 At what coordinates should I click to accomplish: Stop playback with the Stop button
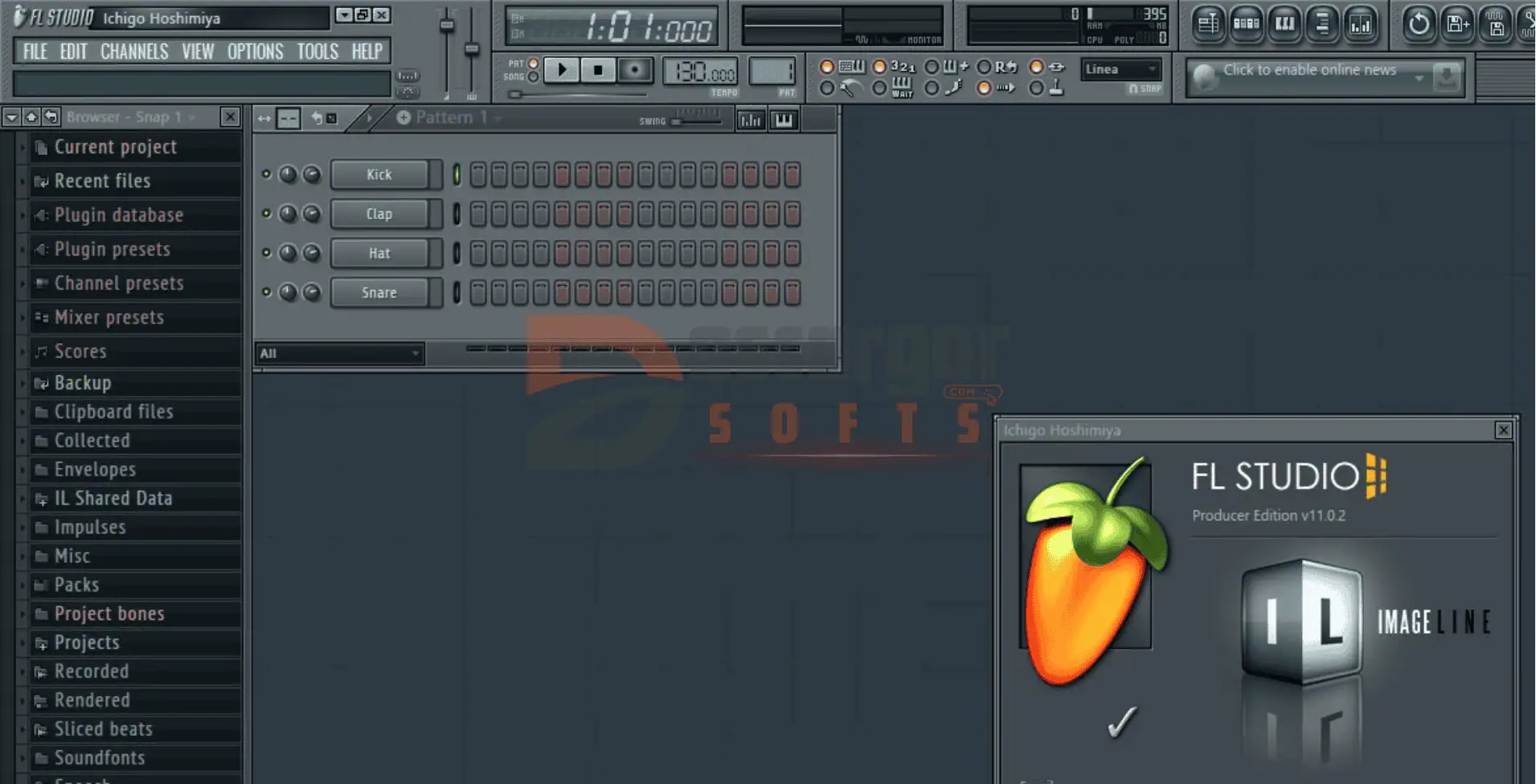pos(598,71)
